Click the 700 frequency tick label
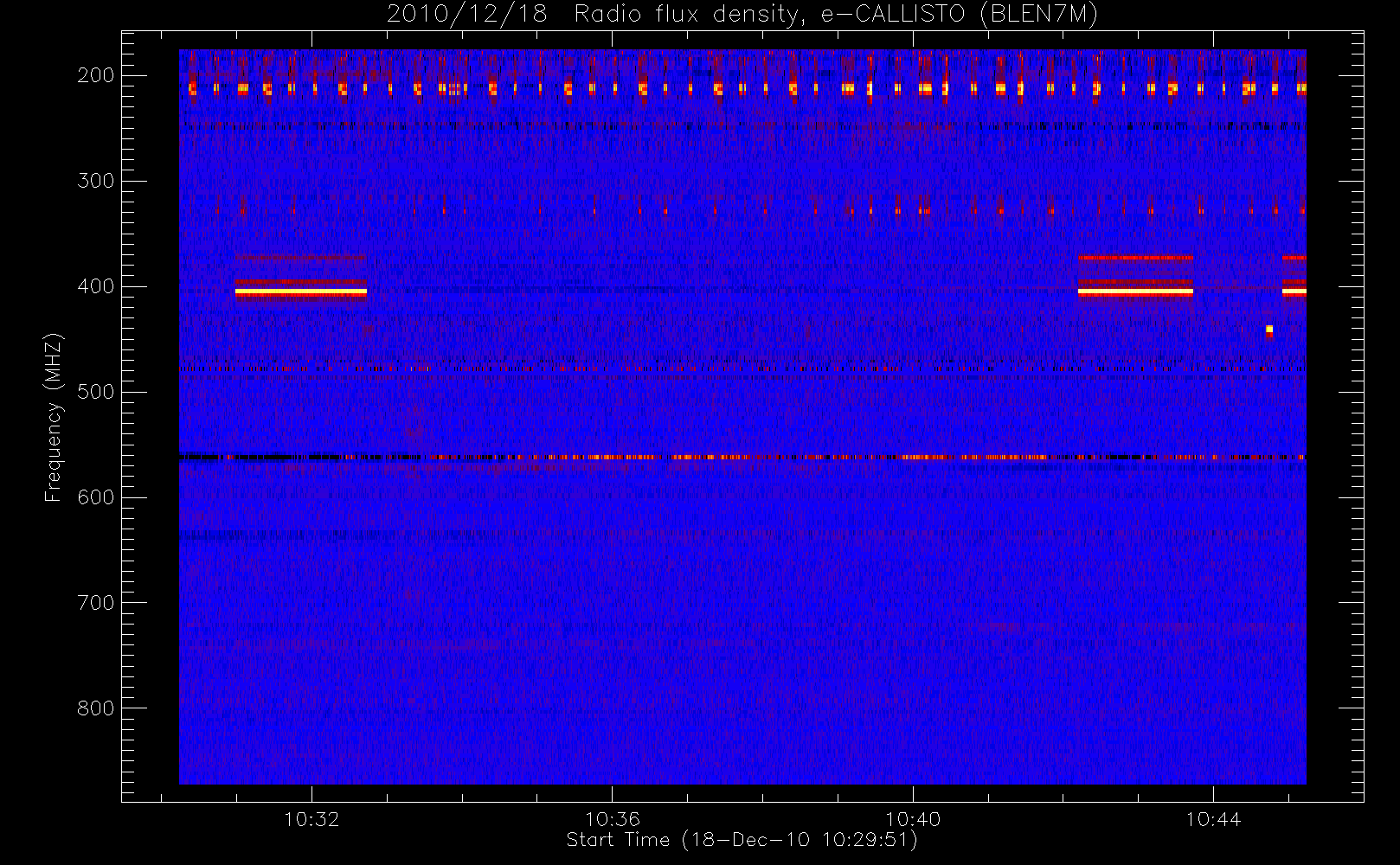Screen dimensions: 1400x865 click(96, 603)
